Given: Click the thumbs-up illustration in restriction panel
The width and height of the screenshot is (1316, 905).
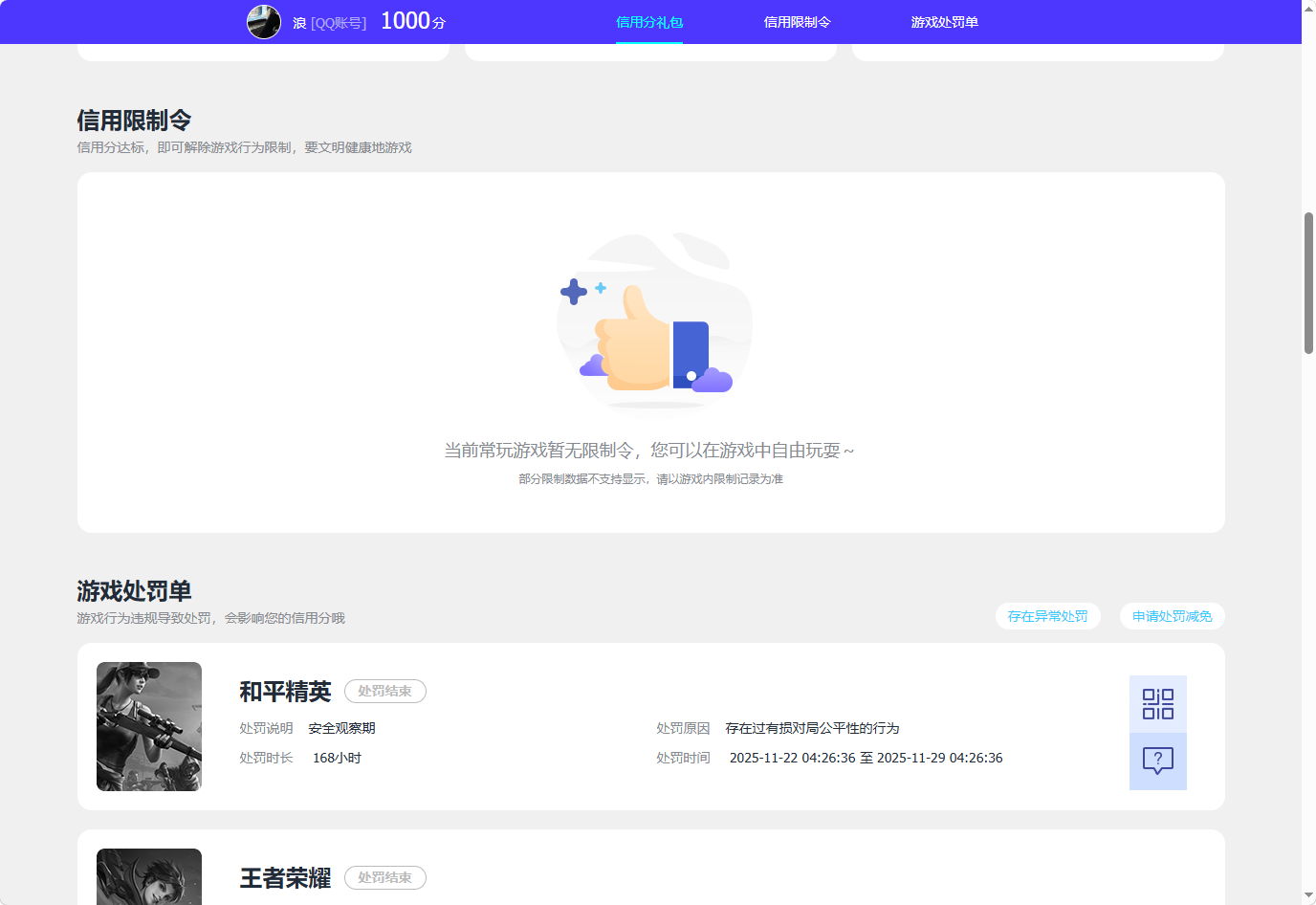Looking at the screenshot, I should point(655,323).
